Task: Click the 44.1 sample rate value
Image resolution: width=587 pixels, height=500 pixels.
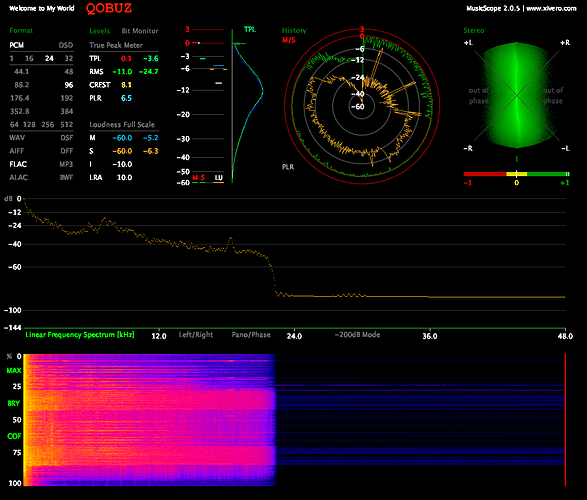Action: pos(21,71)
